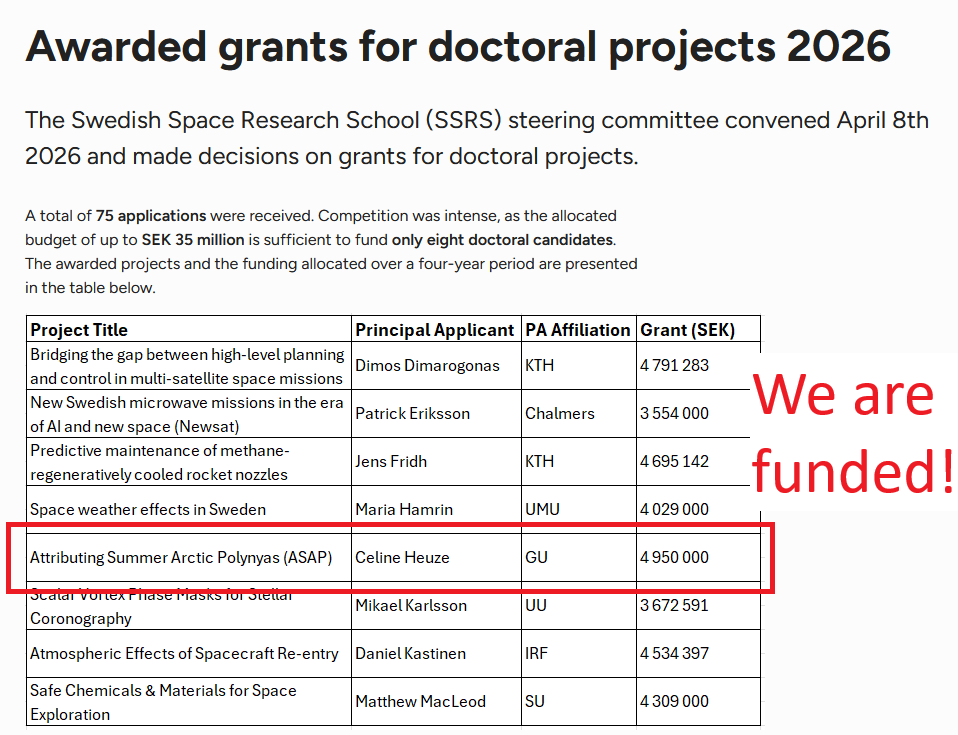Screen dimensions: 958x735
Task: Click the grant amount 4 950 000
Action: [674, 557]
